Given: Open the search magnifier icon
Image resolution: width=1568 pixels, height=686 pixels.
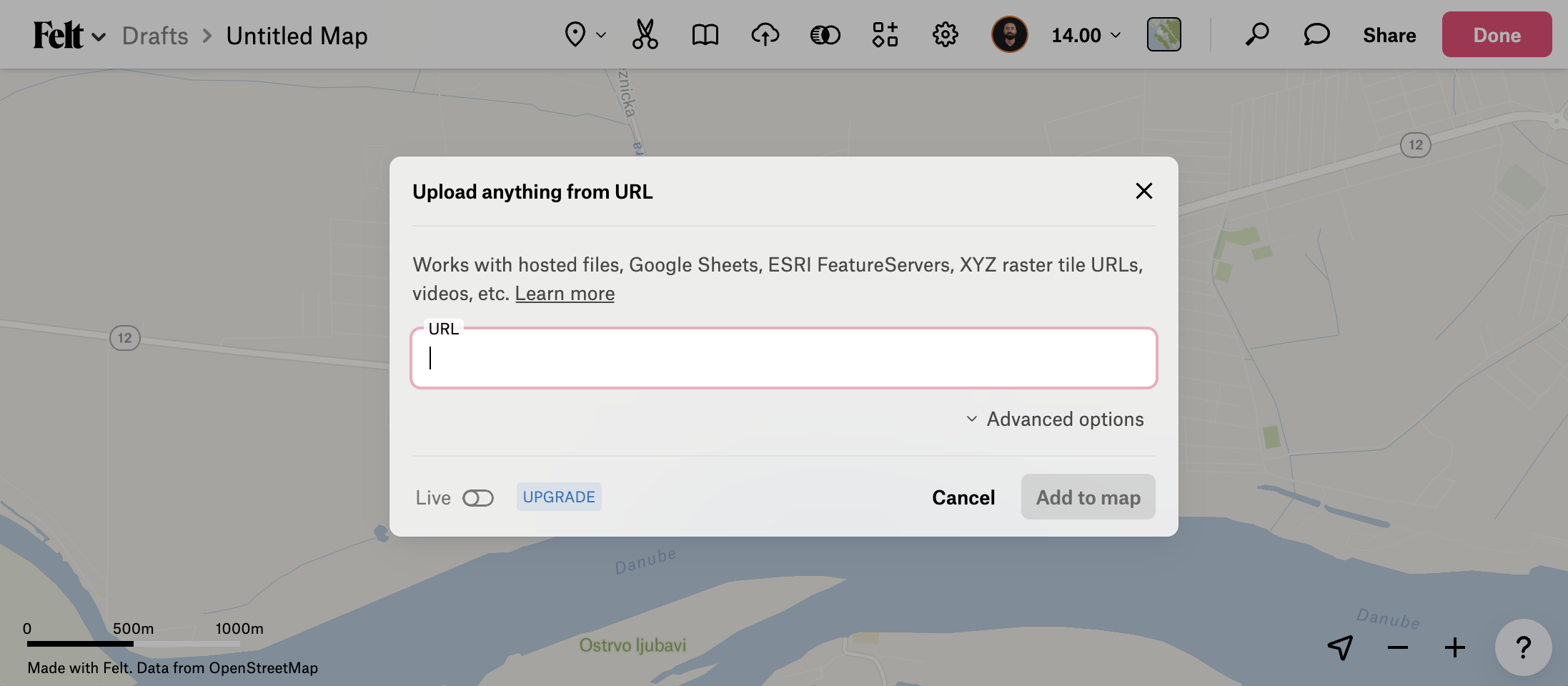Looking at the screenshot, I should click(x=1256, y=34).
